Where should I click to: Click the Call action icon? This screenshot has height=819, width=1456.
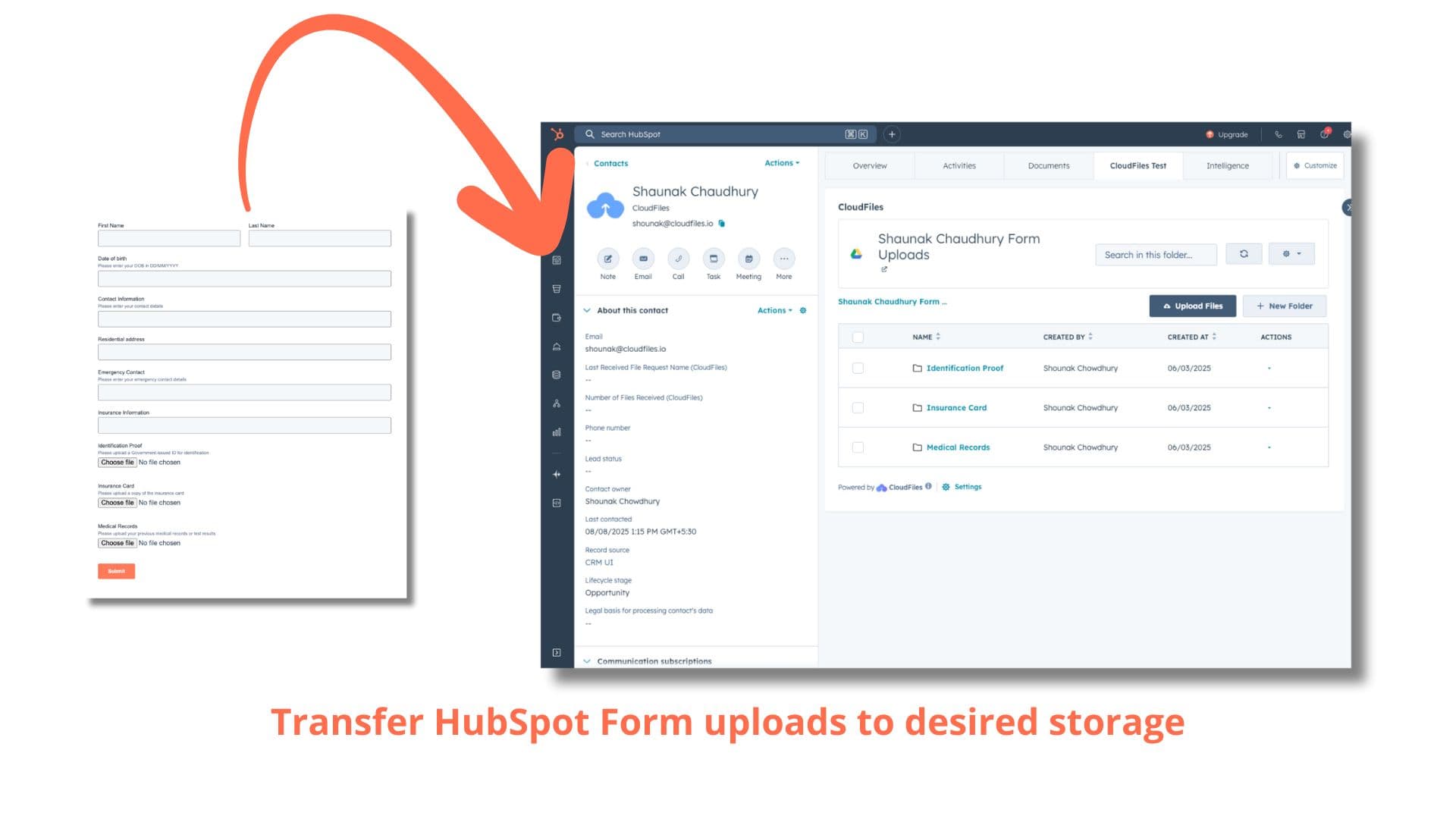point(678,259)
